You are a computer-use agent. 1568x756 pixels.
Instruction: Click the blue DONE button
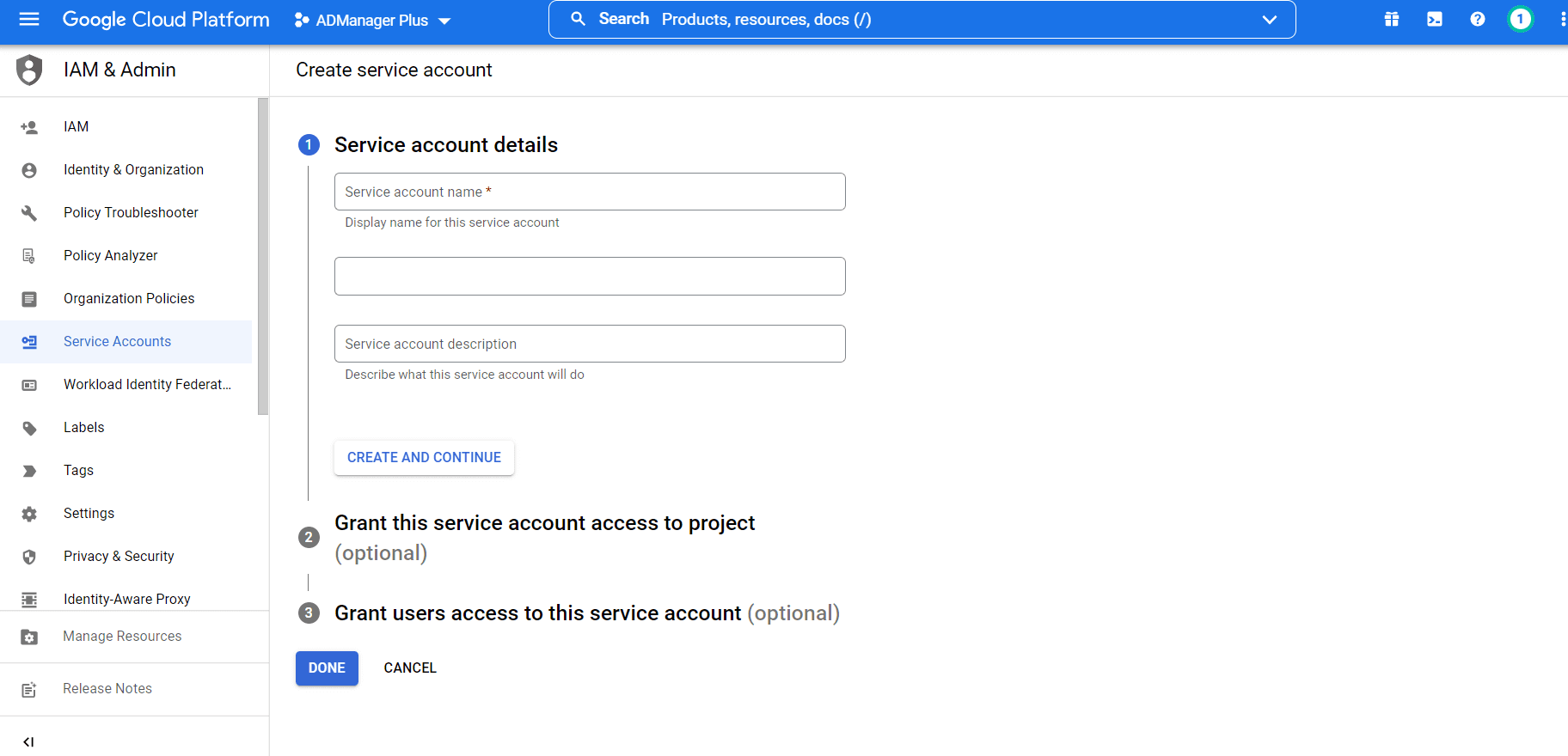tap(327, 668)
